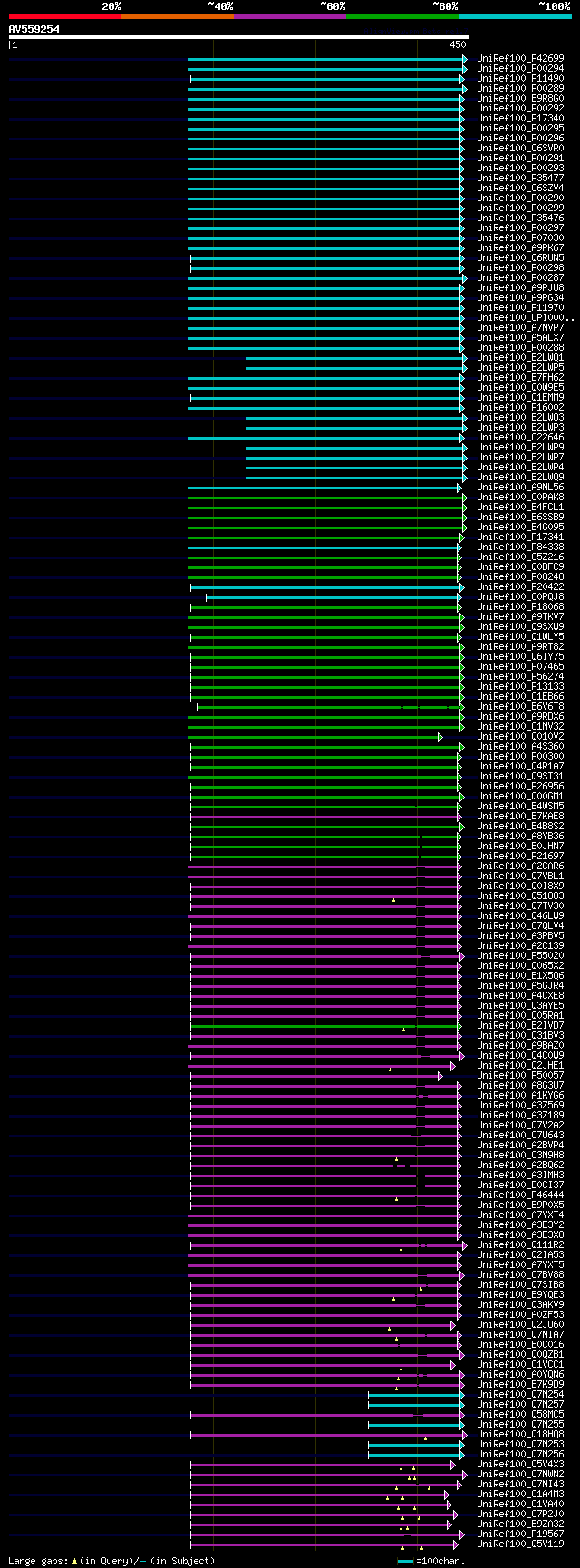580x1568 pixels.
Task: Click the UniRef100_P55020 hit name
Action: (x=520, y=956)
